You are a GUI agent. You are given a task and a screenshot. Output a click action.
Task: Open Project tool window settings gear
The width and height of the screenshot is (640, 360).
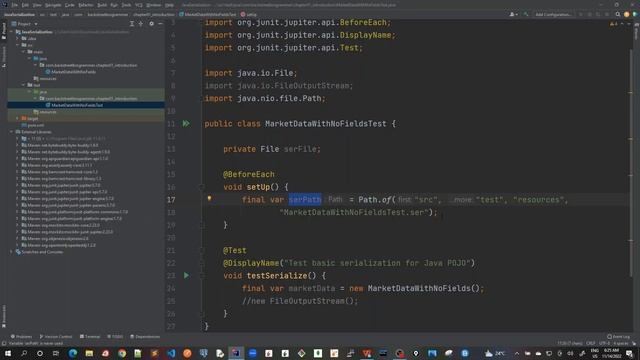coord(151,24)
